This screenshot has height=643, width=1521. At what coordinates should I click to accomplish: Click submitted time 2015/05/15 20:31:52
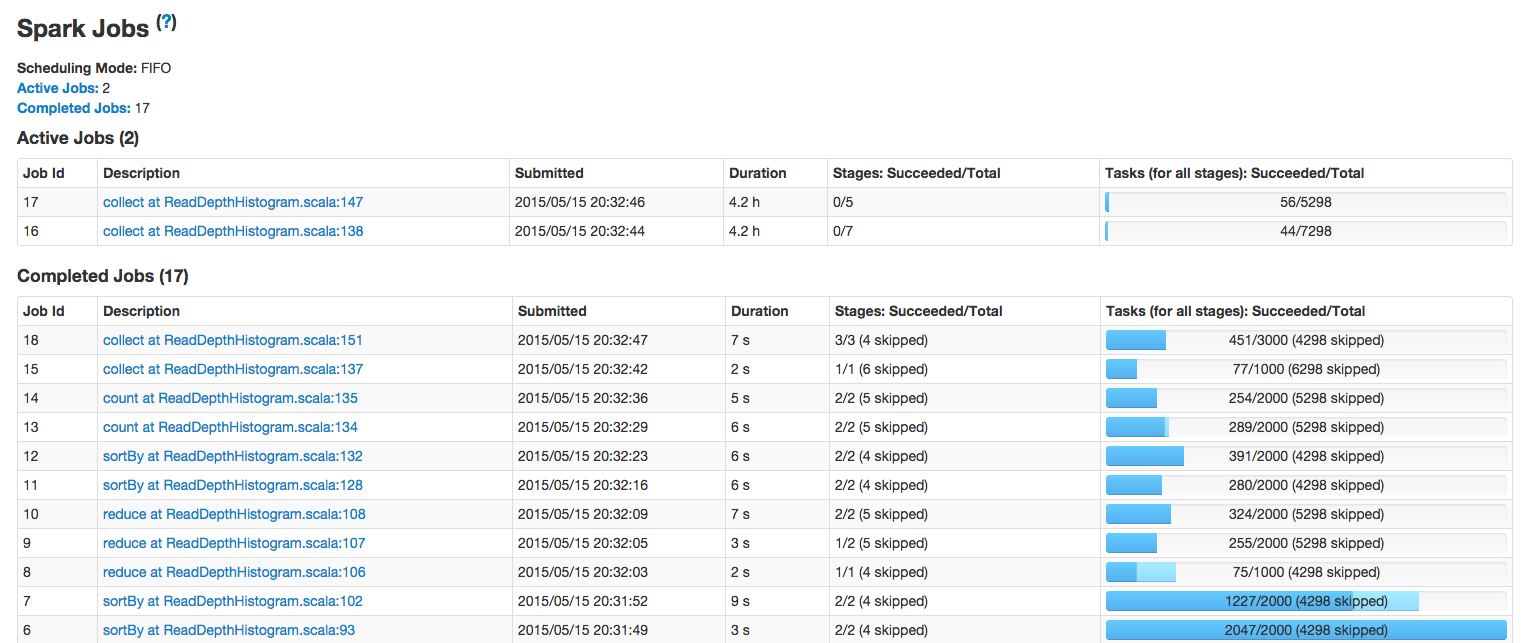click(x=583, y=601)
